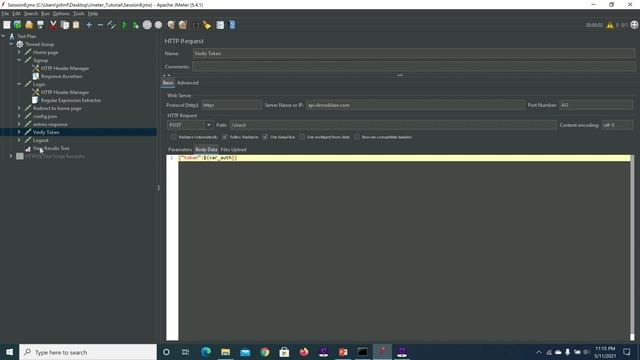Click the Content encoding field
The image size is (640, 360).
(617, 125)
